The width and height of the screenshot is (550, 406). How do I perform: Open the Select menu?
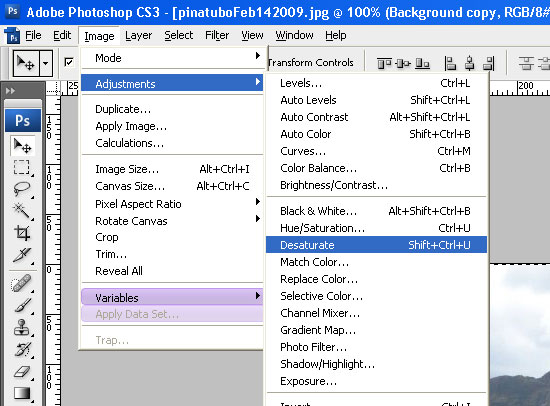click(x=179, y=35)
